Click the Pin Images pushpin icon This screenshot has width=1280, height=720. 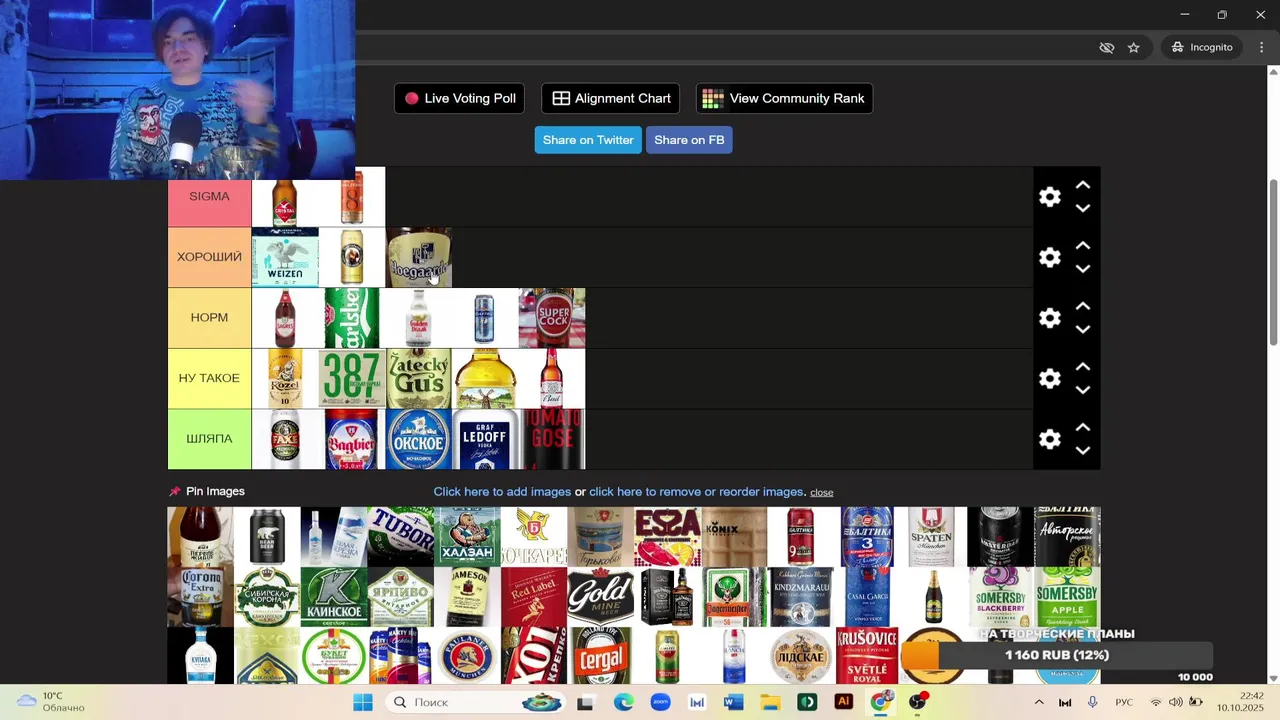175,491
